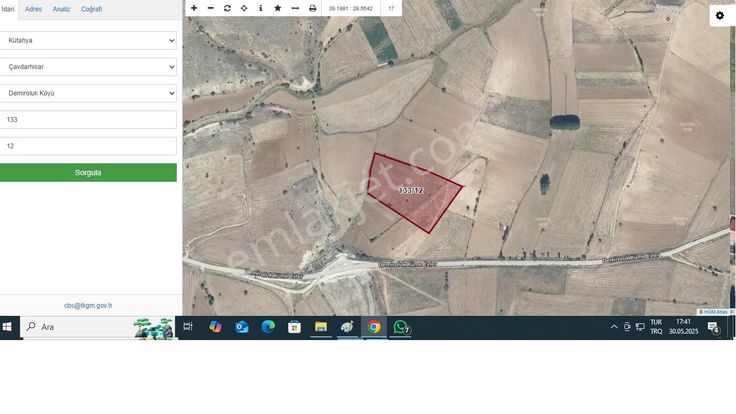Open the cbs@tkgm.gov.tr email link
The width and height of the screenshot is (736, 414).
coord(88,306)
